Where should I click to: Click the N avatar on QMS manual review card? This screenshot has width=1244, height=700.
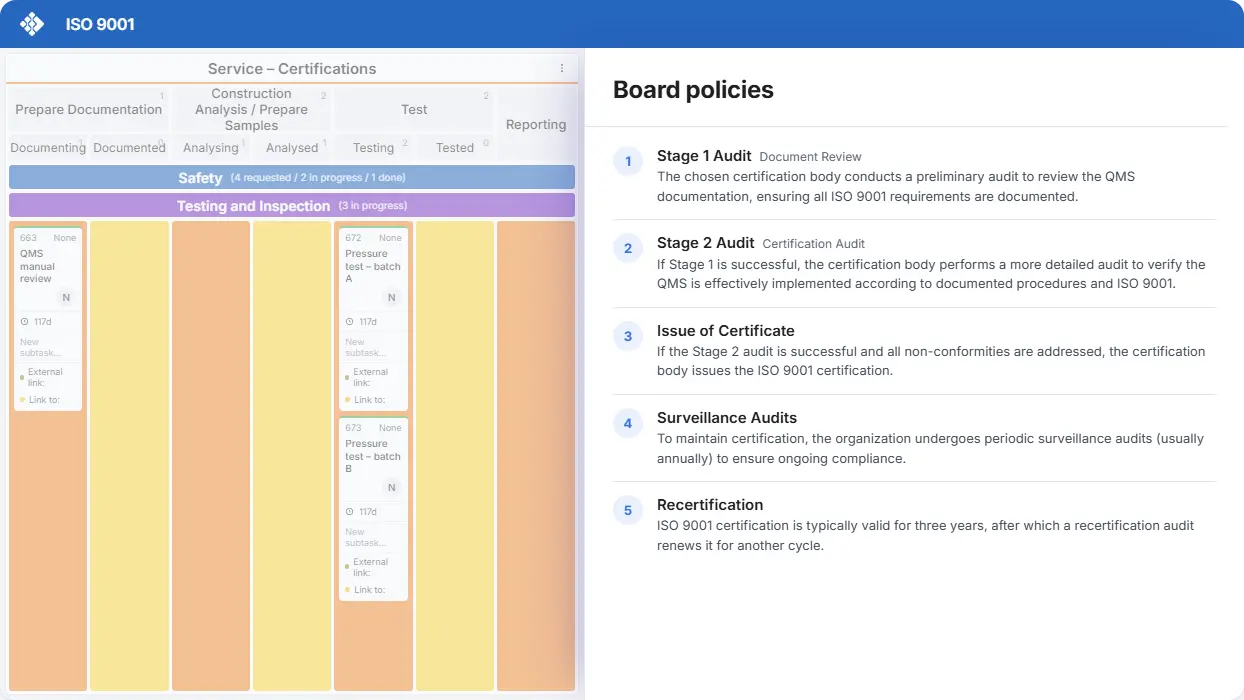66,298
